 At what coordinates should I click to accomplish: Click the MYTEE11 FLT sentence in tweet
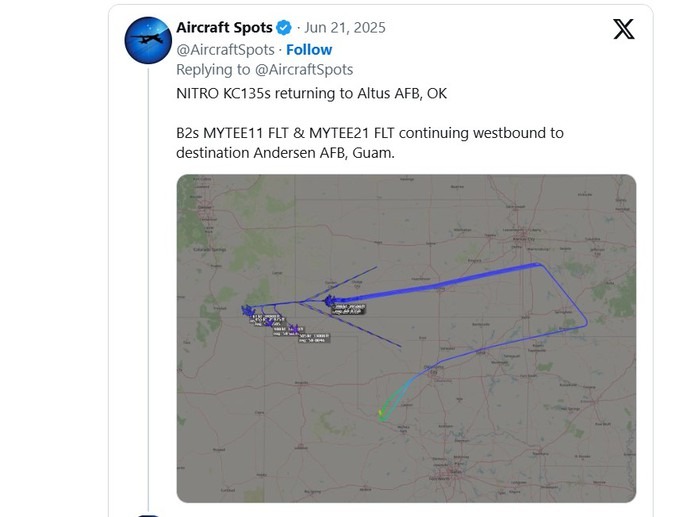point(370,142)
